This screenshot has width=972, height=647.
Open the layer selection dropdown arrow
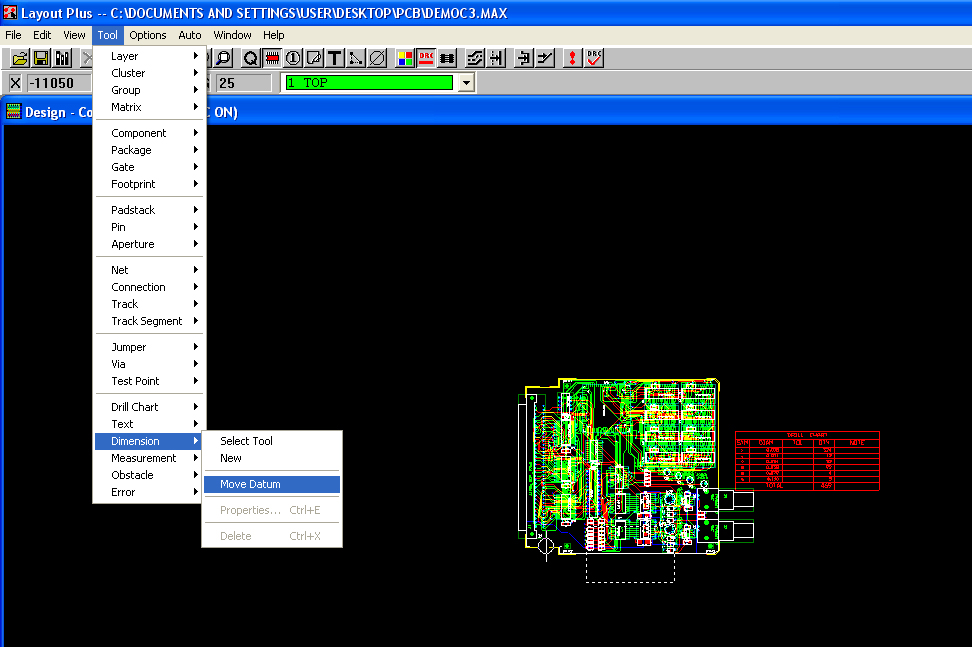point(465,83)
